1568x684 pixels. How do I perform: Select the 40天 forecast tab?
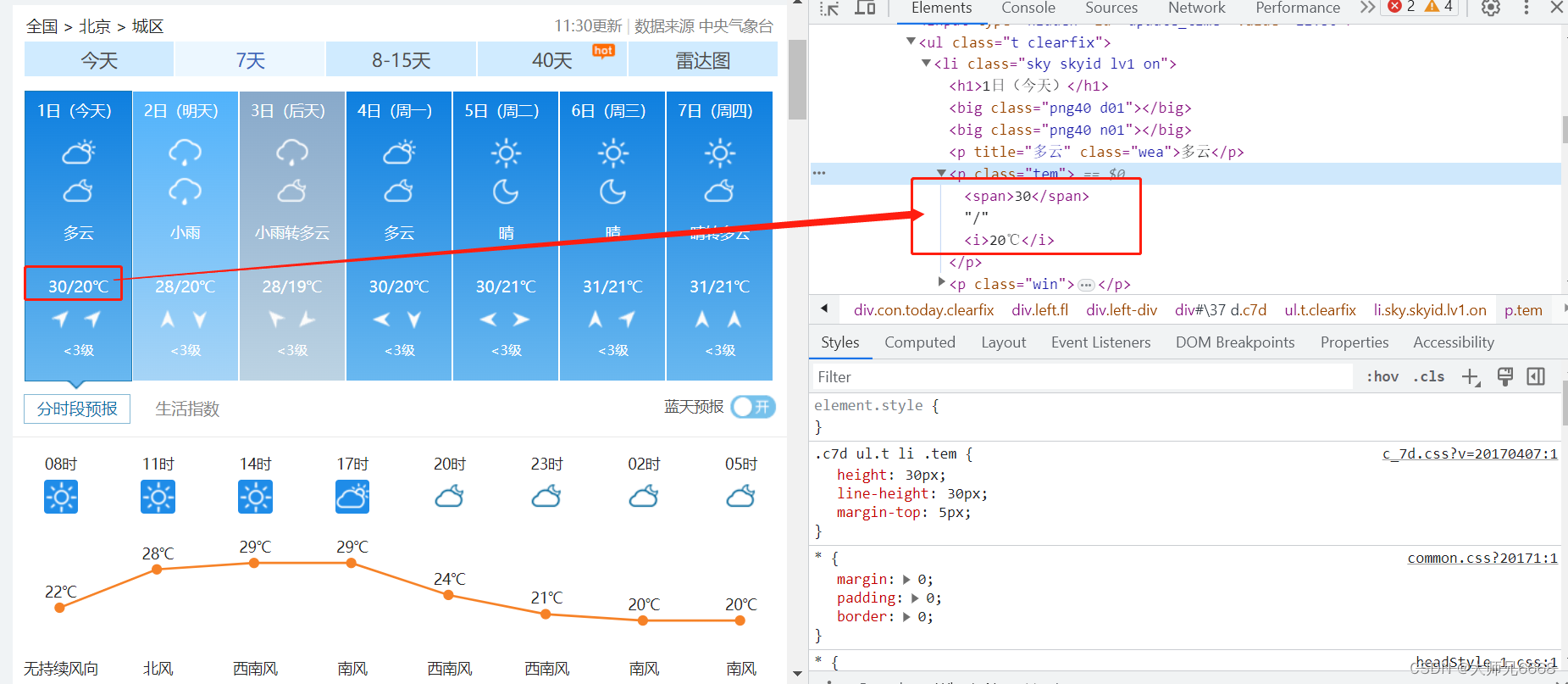pos(552,60)
